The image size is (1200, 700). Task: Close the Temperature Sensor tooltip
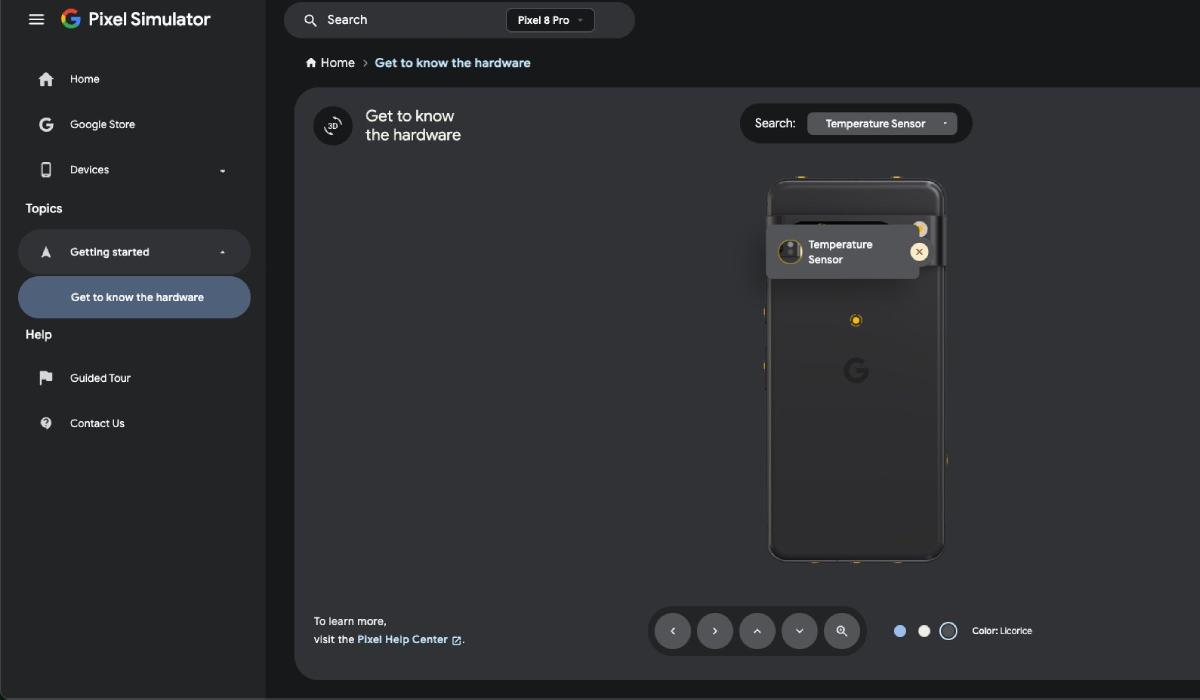pyautogui.click(x=919, y=252)
